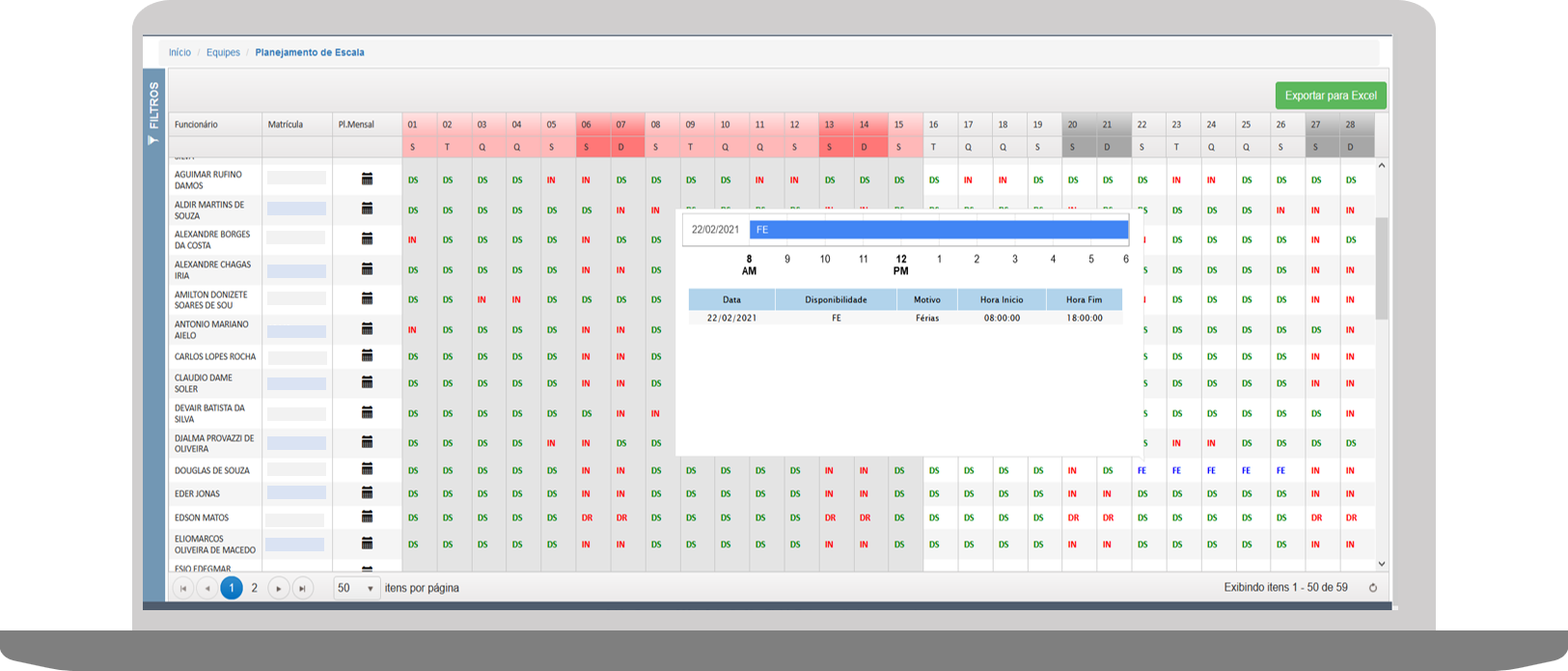Click calendar icon in Douglas de Souza row
This screenshot has height=671, width=1568.
[x=367, y=469]
